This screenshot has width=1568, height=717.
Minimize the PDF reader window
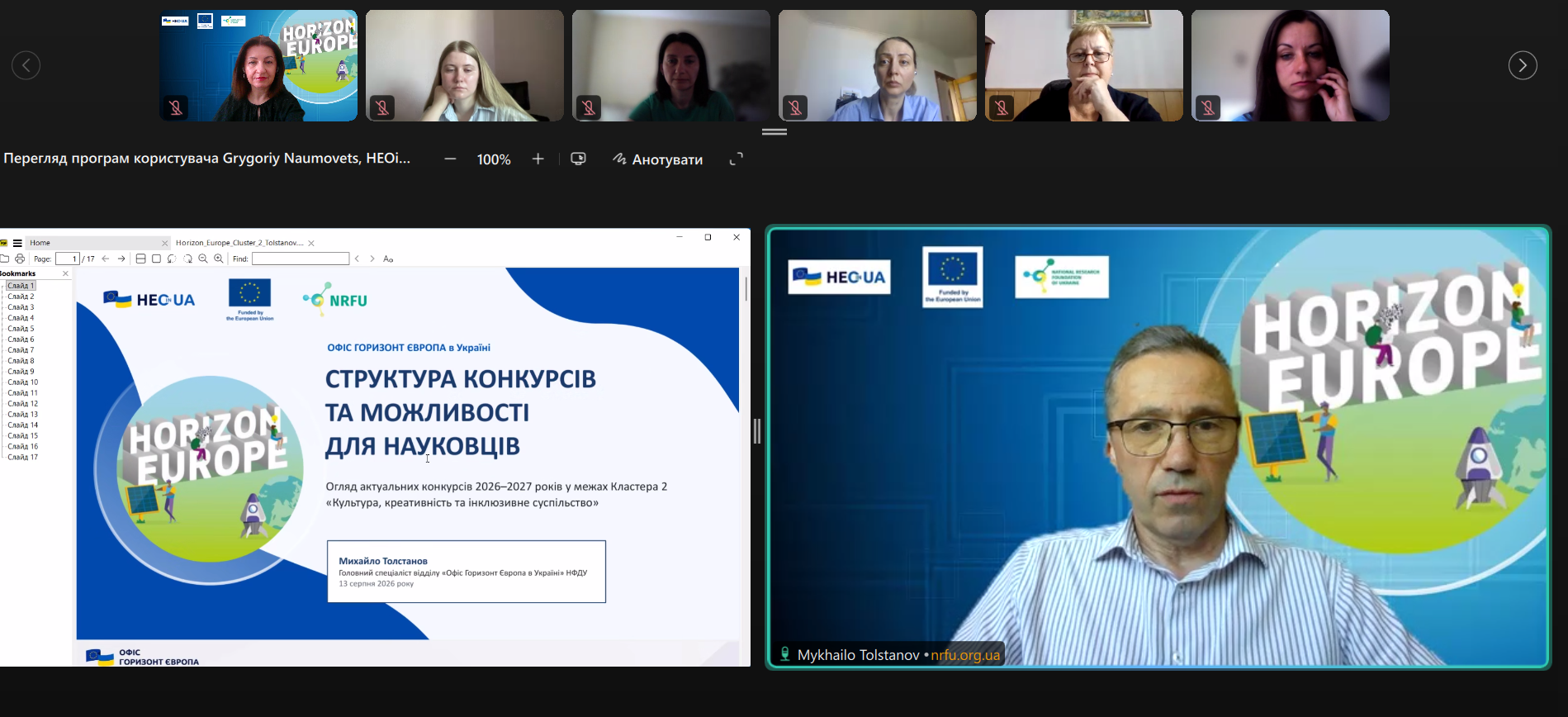(680, 237)
